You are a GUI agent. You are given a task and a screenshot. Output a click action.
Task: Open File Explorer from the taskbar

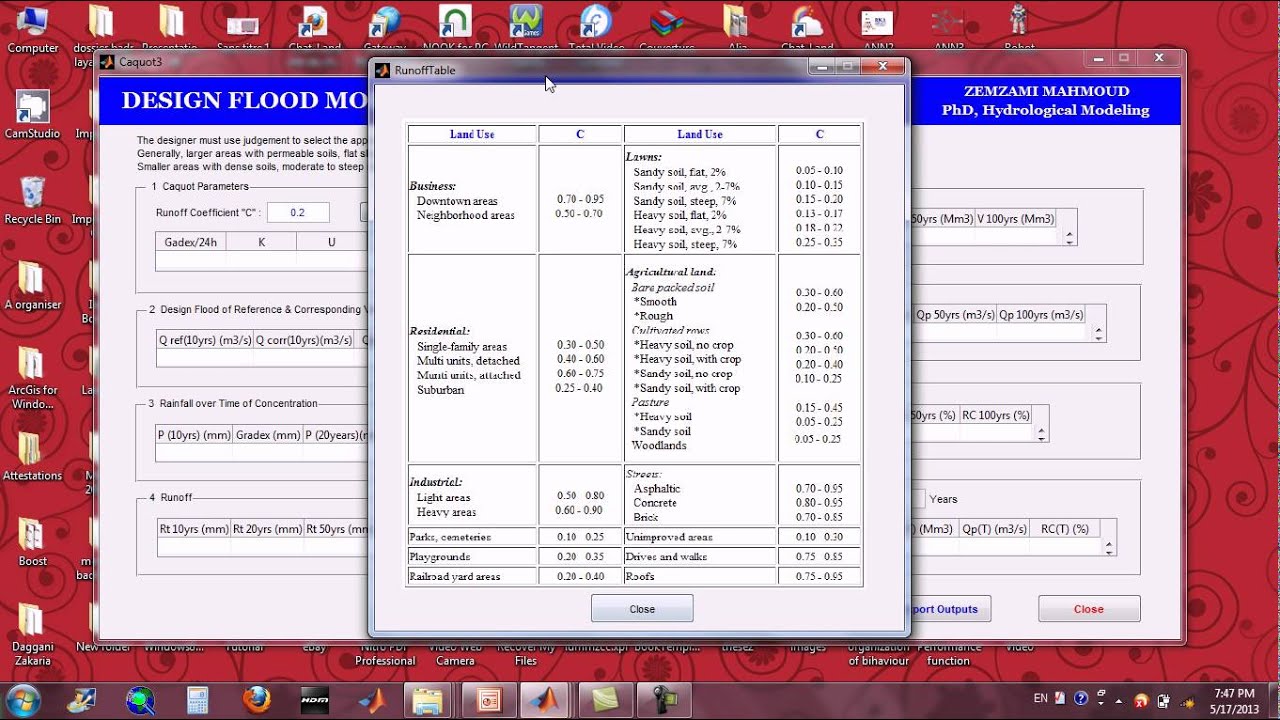(429, 699)
